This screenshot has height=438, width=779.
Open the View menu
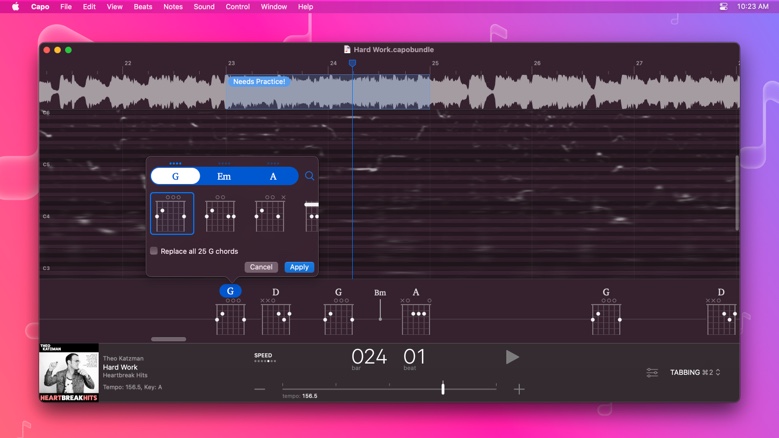coord(114,6)
